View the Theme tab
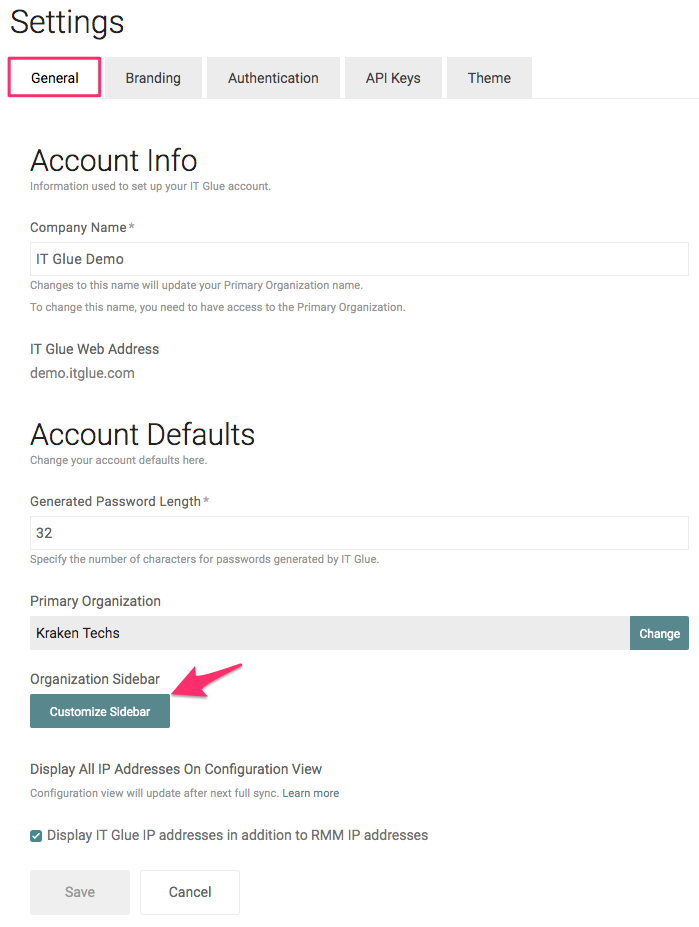This screenshot has height=927, width=699. [x=488, y=77]
